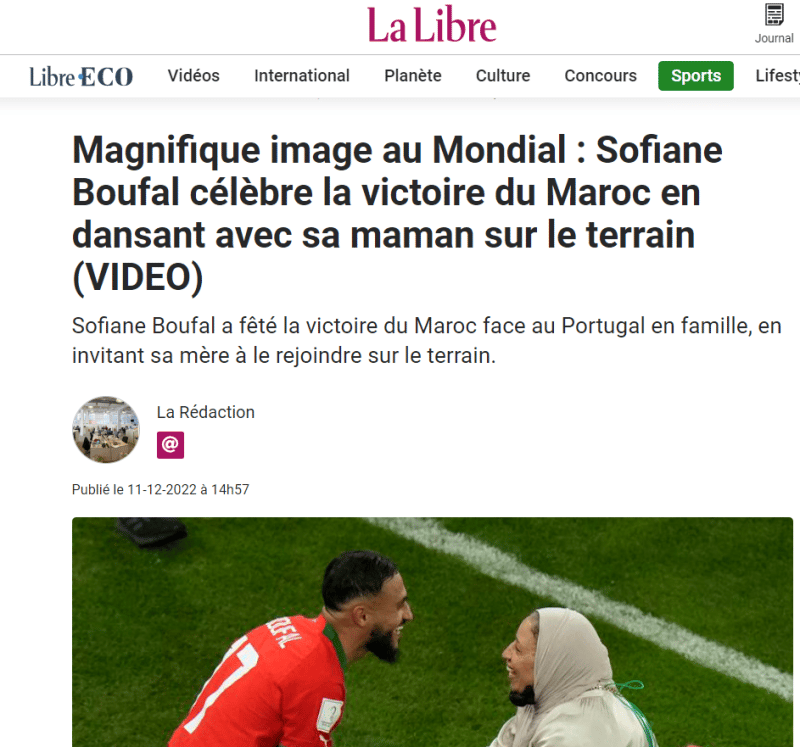
Task: Open the Vidéos menu item
Action: pos(193,76)
